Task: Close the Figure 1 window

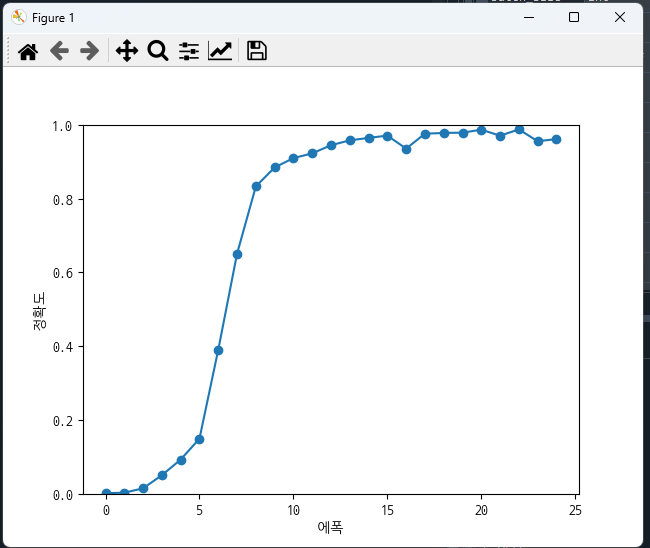Action: [x=620, y=17]
